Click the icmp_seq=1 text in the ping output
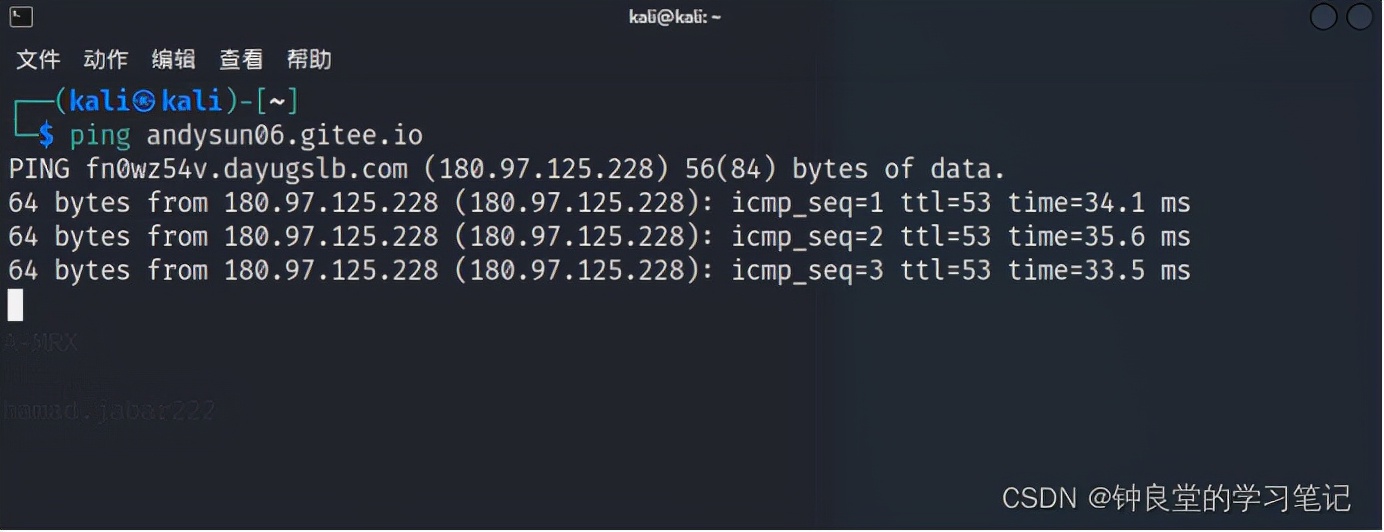This screenshot has height=532, width=1384. coord(808,203)
